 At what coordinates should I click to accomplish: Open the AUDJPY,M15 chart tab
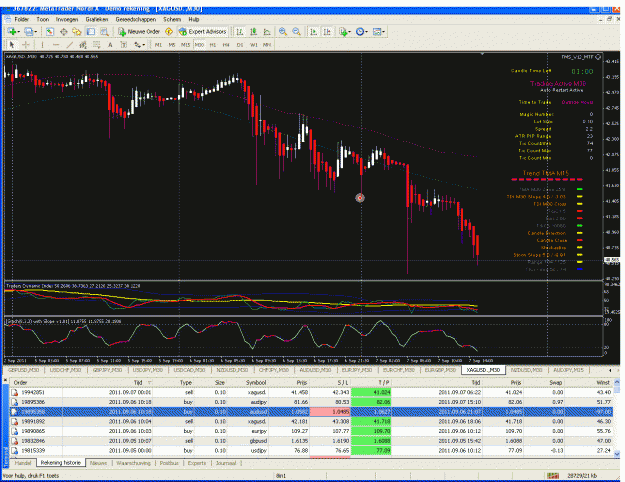(568, 370)
